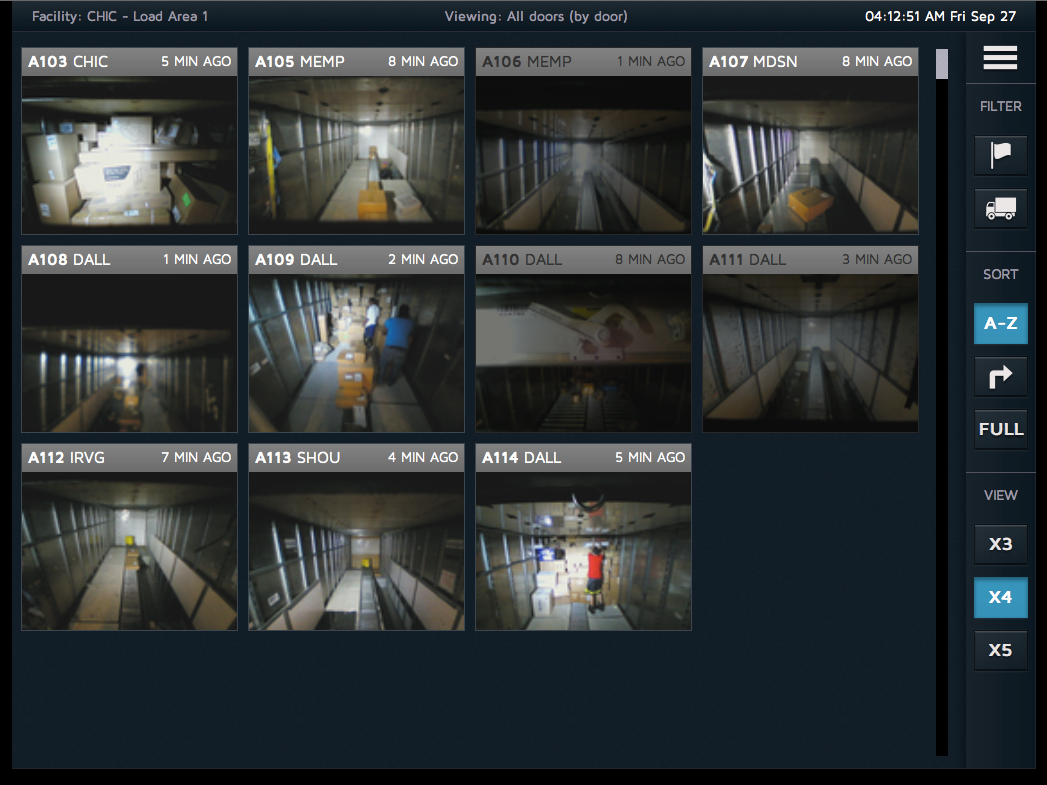
Task: Click the FILTER section label
Action: (1000, 106)
